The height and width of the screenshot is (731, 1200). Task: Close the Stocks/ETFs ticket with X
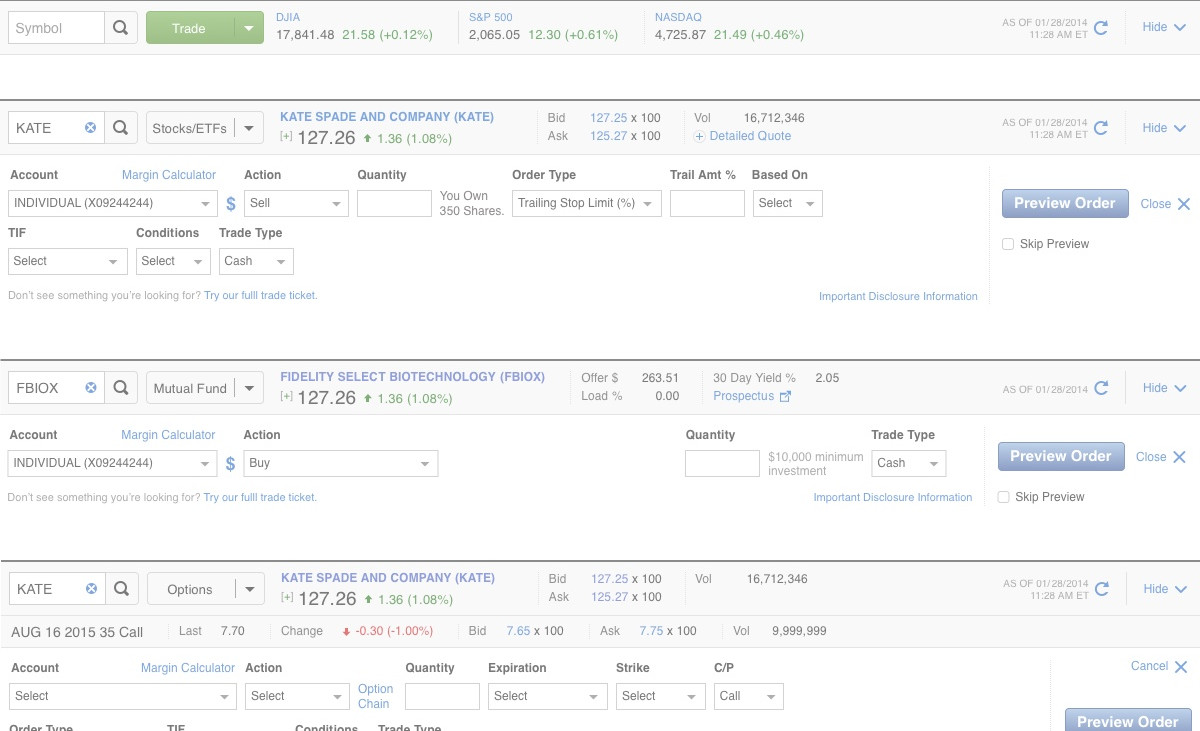[1184, 204]
